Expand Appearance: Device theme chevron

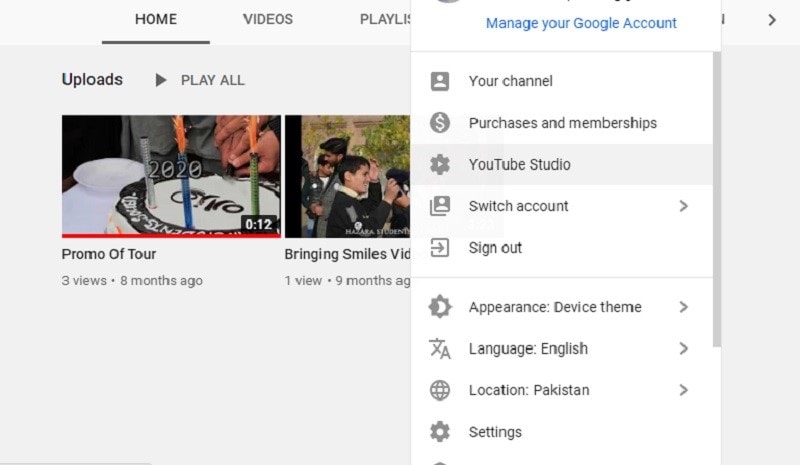point(684,307)
